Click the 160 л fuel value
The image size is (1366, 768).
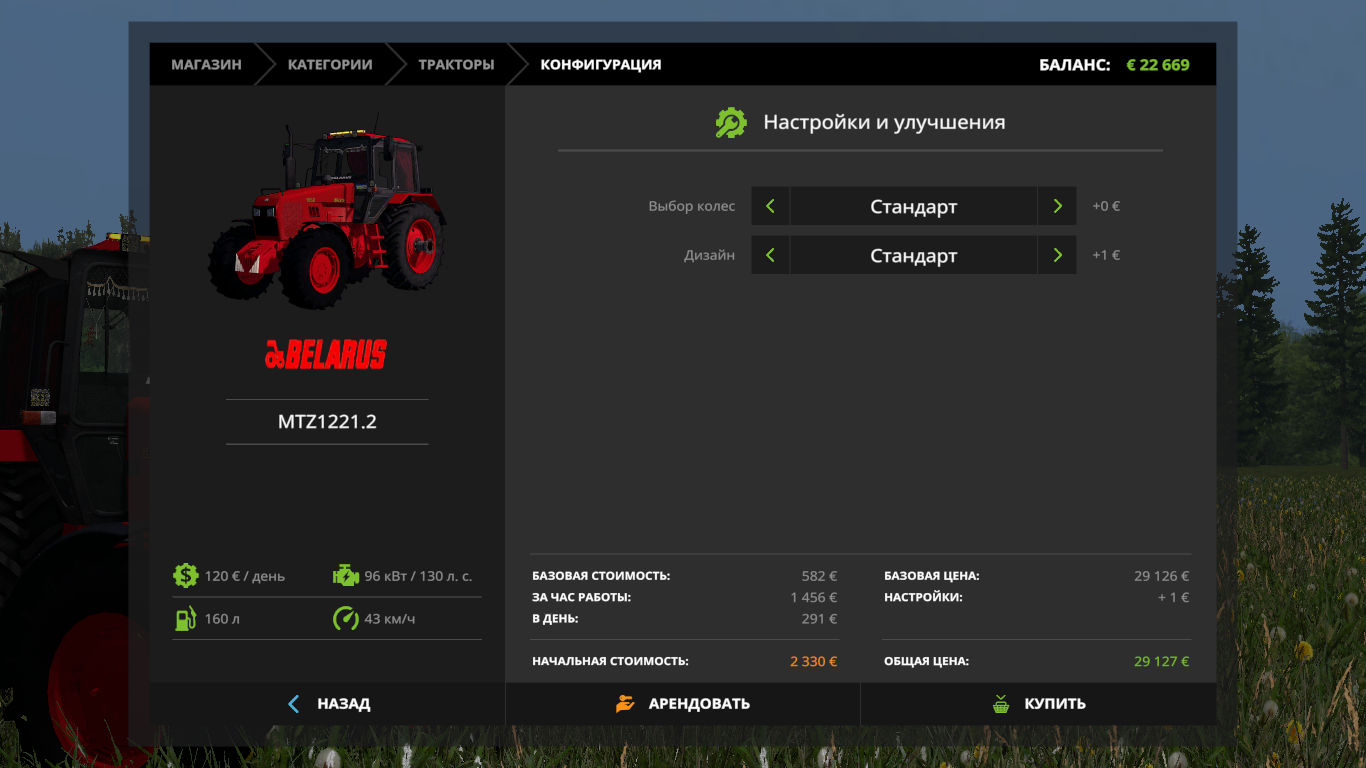point(222,619)
